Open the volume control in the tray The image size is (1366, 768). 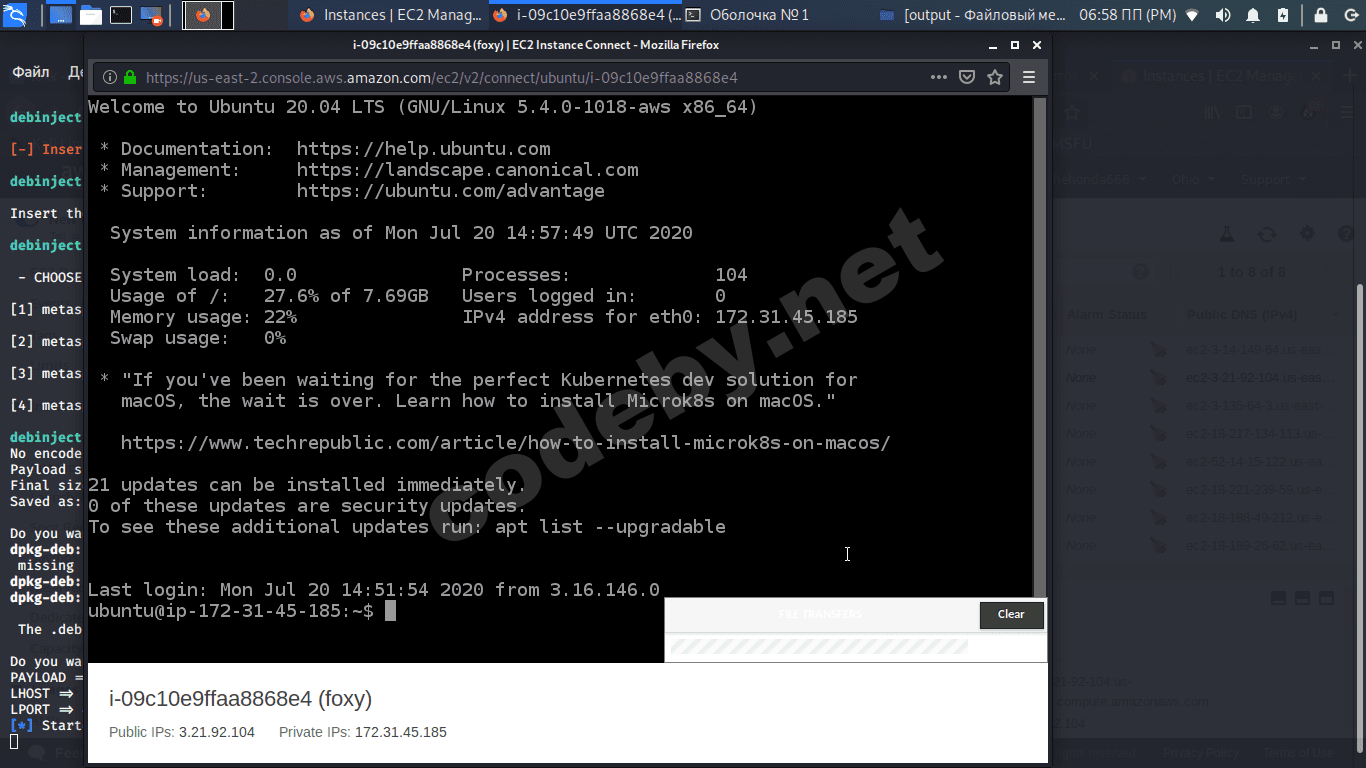pos(1222,15)
